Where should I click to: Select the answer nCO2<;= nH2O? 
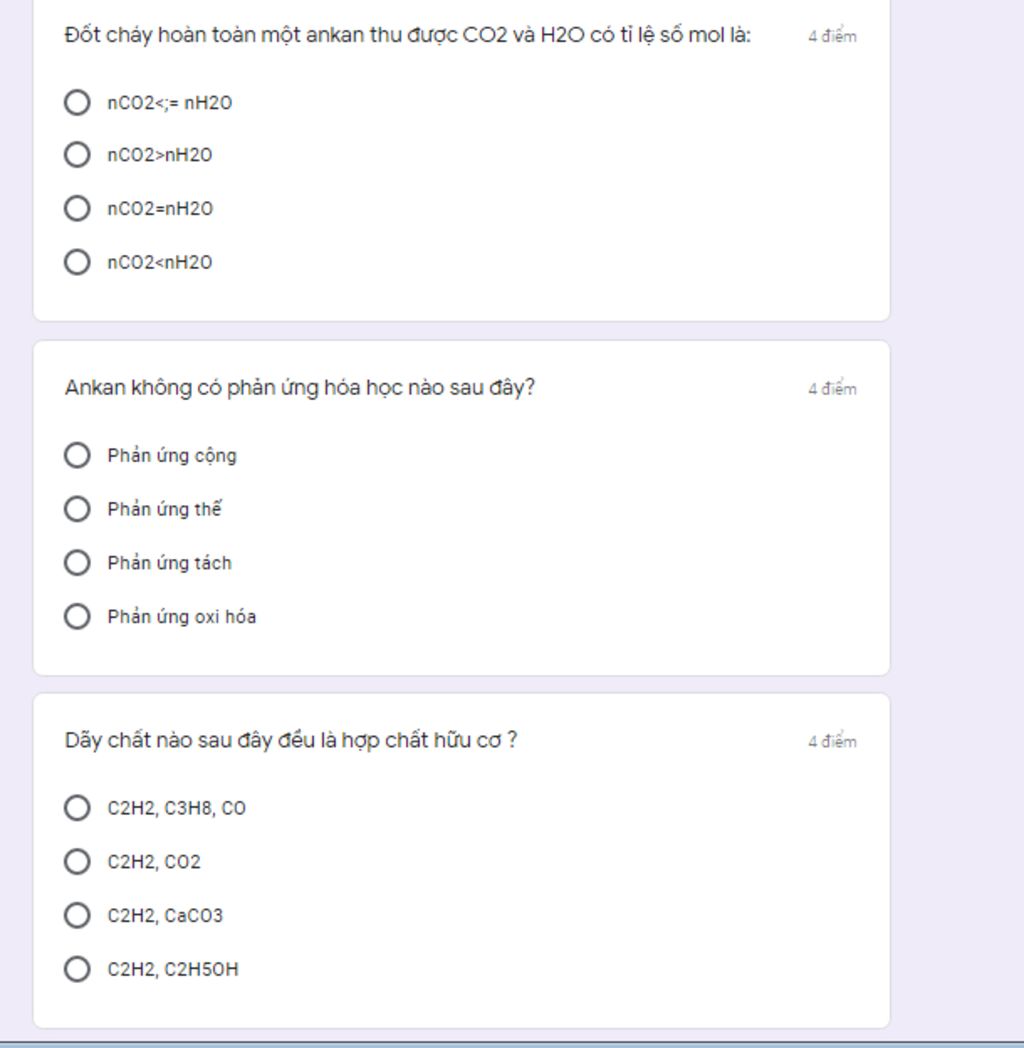click(x=78, y=102)
